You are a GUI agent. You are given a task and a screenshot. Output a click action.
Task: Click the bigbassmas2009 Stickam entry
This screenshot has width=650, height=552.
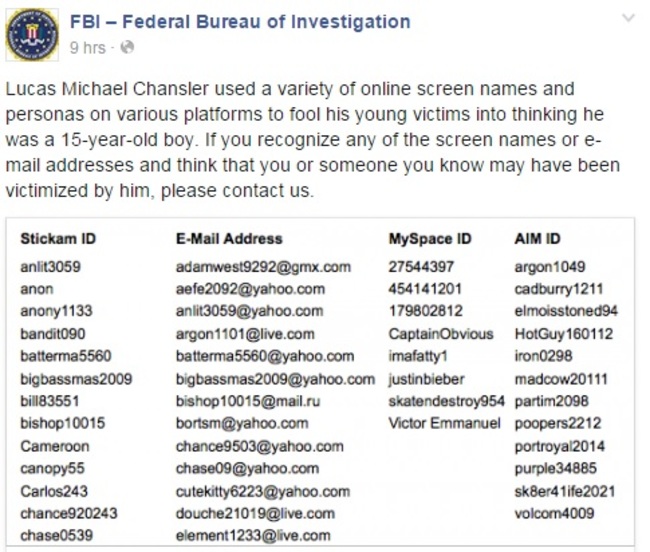[x=76, y=379]
